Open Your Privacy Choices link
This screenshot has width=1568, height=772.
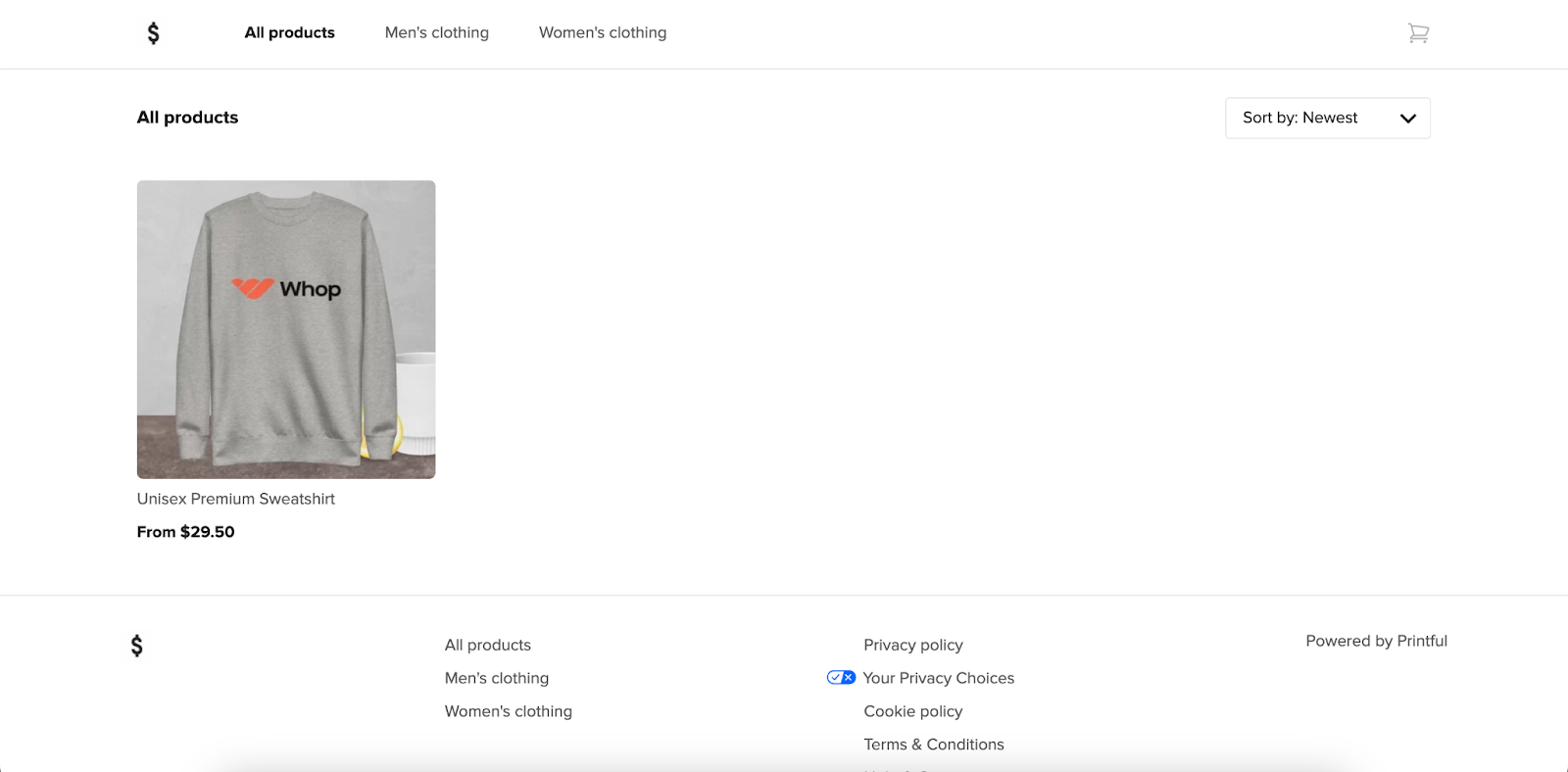(x=939, y=678)
